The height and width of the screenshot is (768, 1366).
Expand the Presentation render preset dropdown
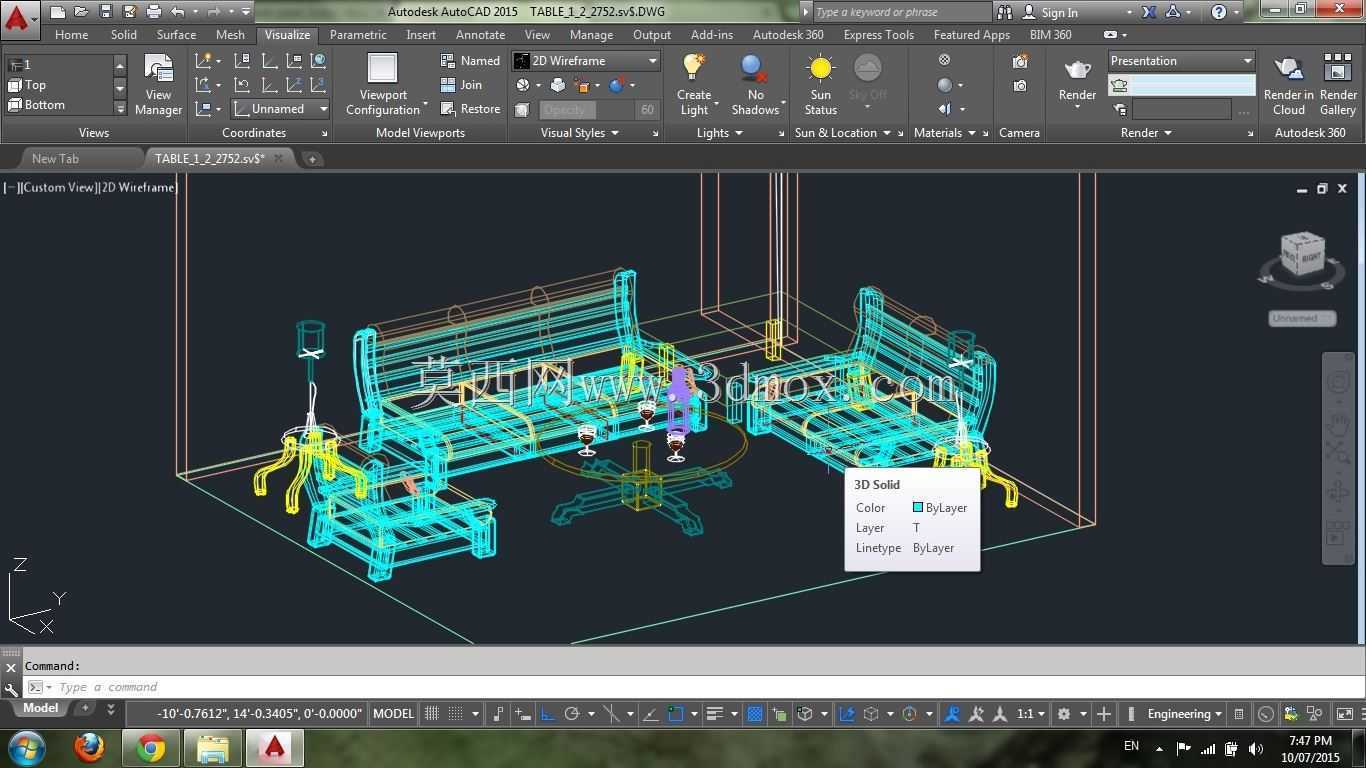tap(1181, 61)
